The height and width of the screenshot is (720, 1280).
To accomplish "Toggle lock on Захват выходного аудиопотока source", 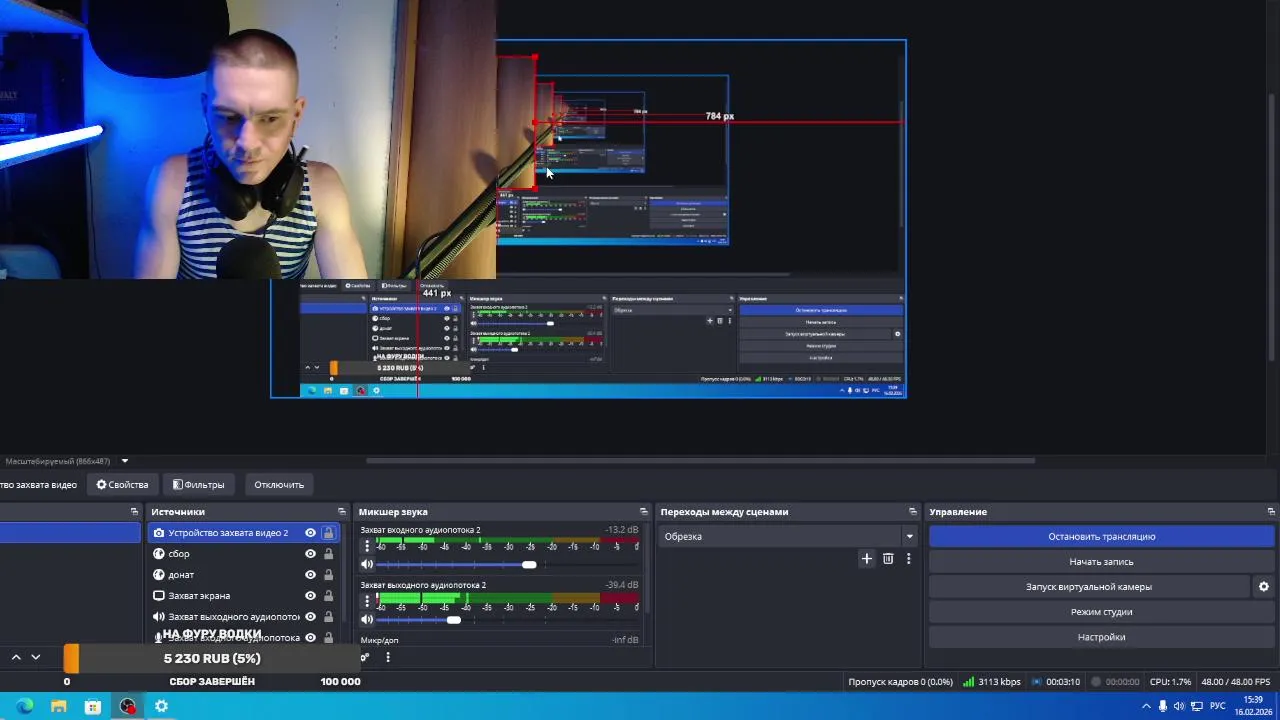I will [x=328, y=617].
